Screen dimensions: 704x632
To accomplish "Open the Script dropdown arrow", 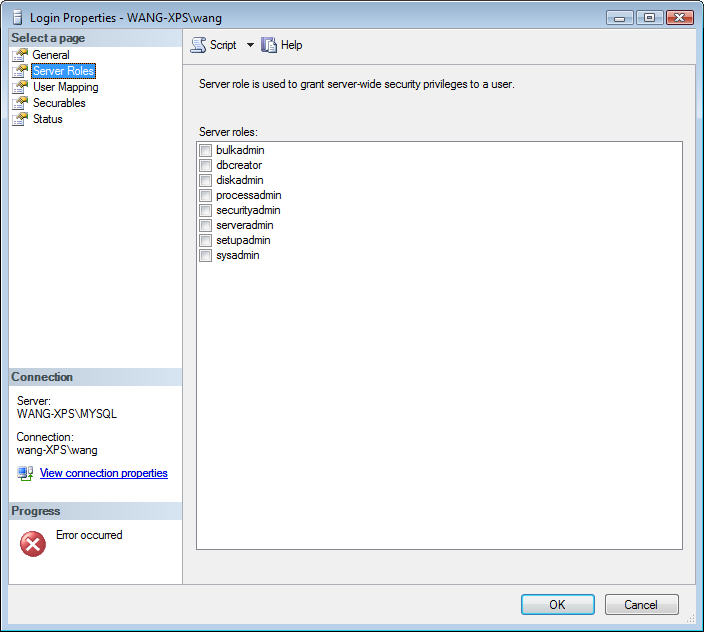I will point(250,45).
